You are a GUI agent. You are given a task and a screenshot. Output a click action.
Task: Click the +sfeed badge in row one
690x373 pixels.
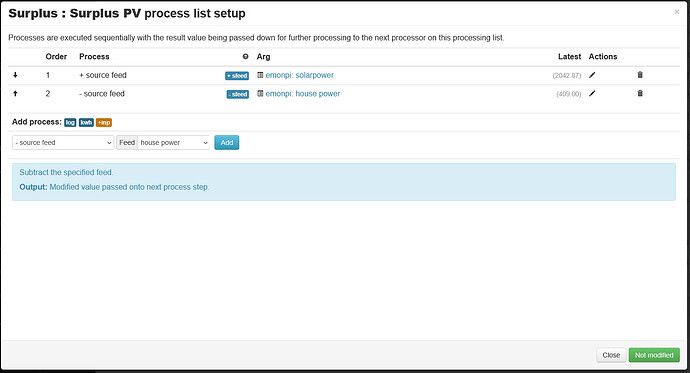point(237,76)
